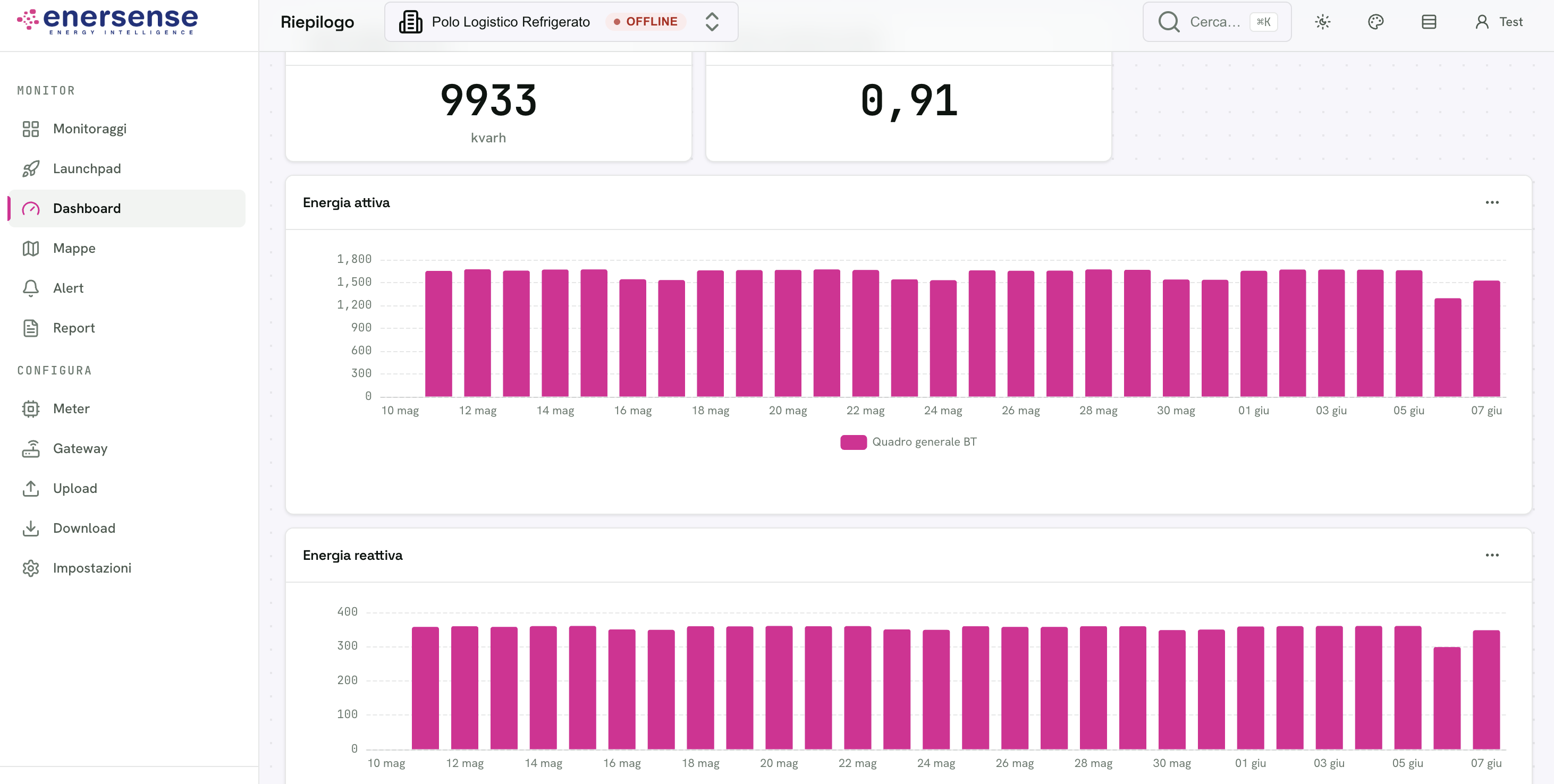Toggle Quadro generale BT legend swatch

(x=853, y=442)
